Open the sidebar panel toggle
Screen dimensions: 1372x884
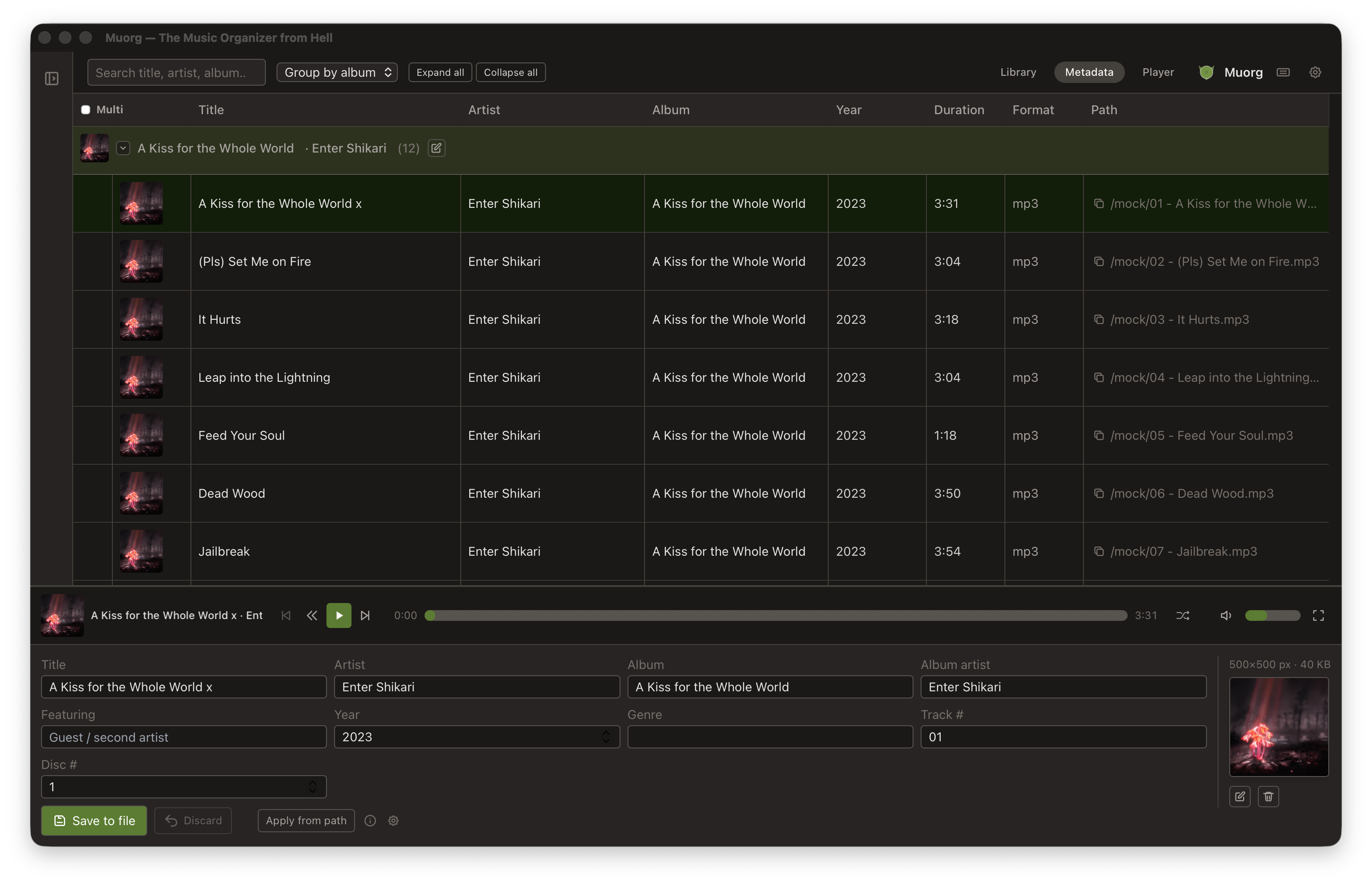point(51,78)
